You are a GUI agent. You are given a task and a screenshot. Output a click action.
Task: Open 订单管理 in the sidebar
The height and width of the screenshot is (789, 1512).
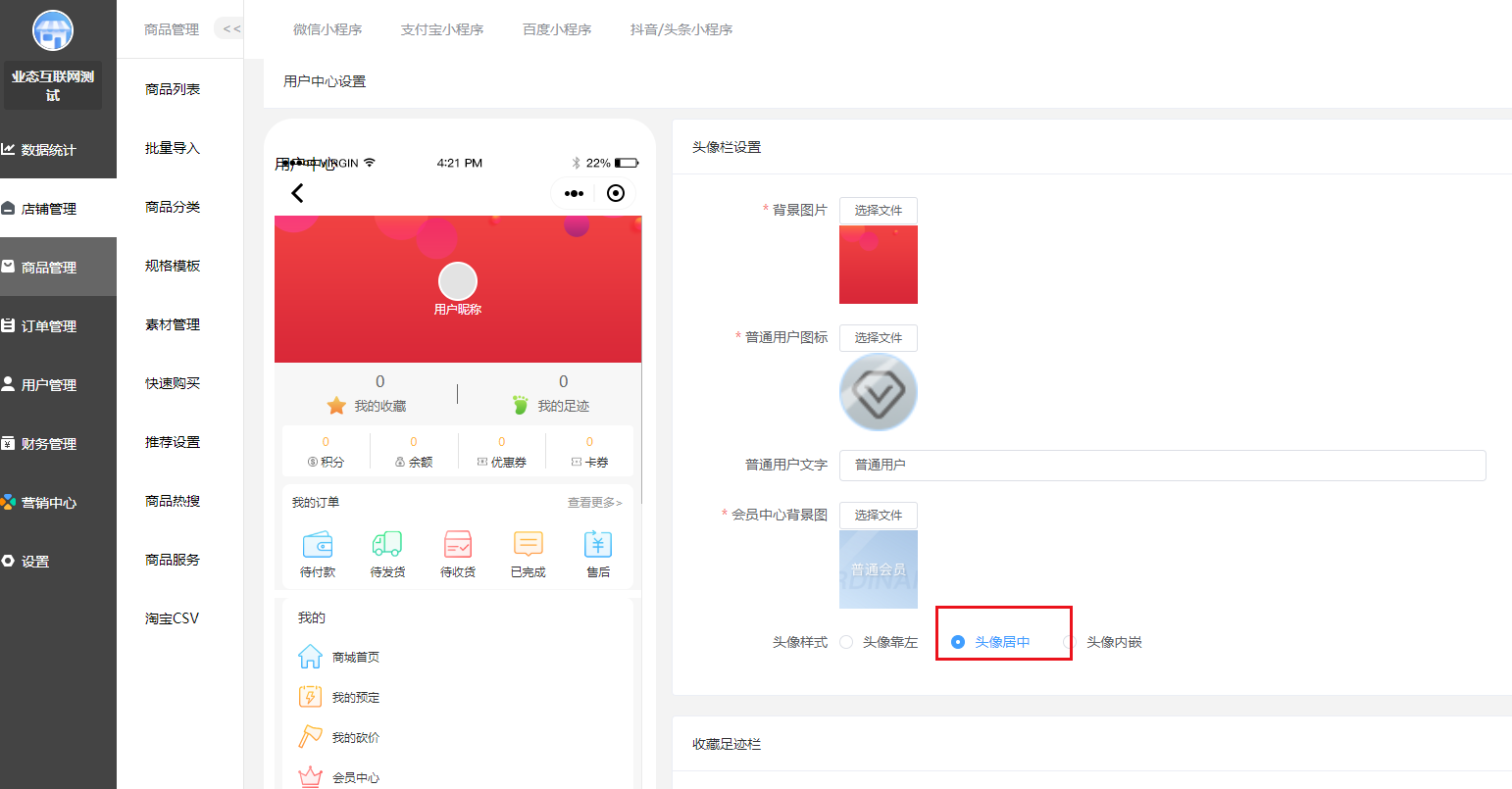point(58,326)
